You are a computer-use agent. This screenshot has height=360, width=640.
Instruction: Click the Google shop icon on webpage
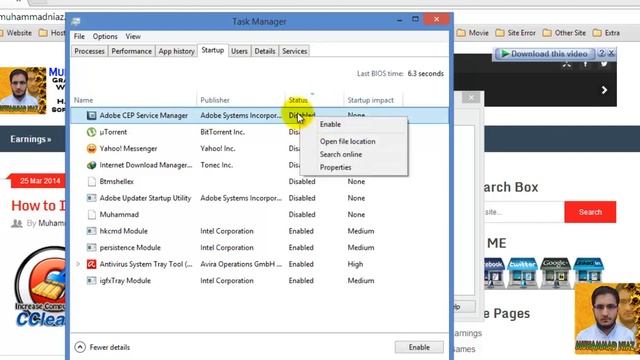pyautogui.click(x=555, y=273)
